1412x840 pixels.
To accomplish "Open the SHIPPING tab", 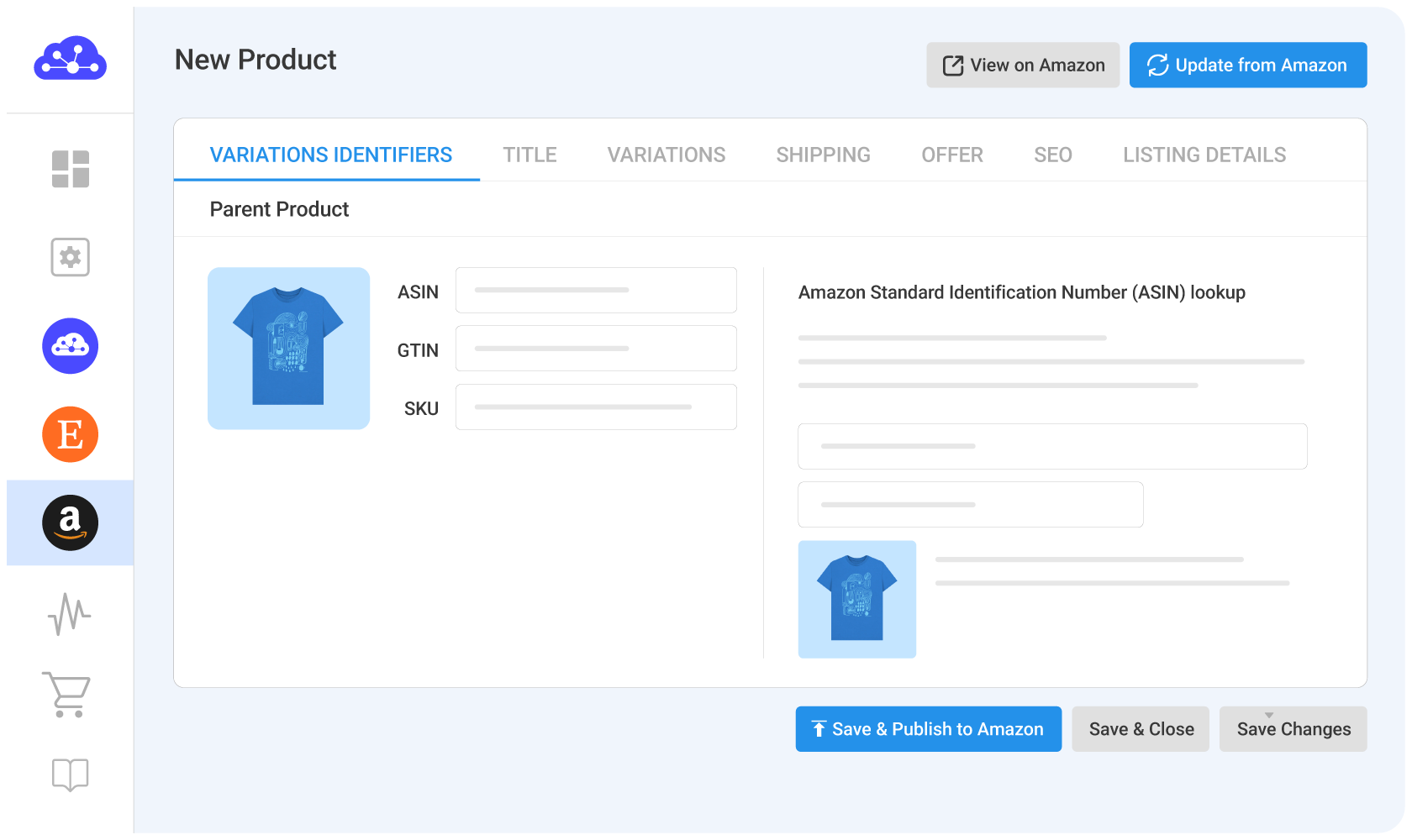I will tap(823, 155).
